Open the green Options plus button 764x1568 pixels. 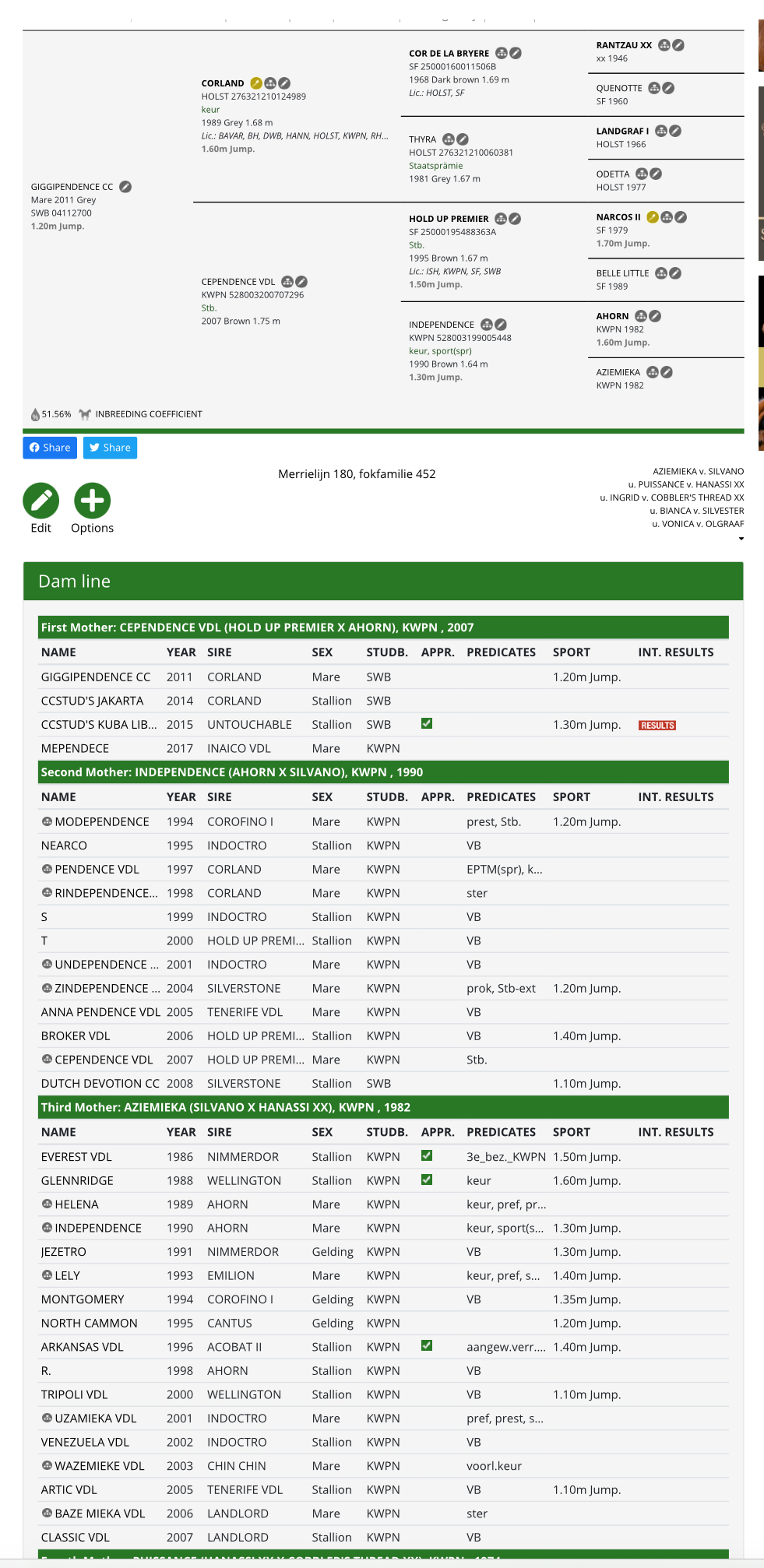pyautogui.click(x=93, y=501)
